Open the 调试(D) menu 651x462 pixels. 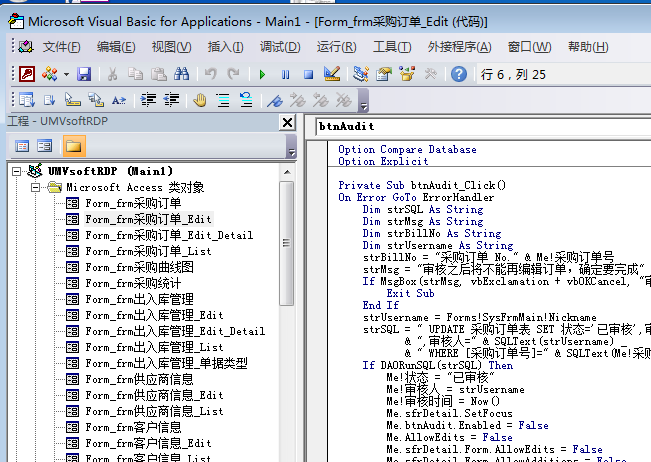point(280,47)
